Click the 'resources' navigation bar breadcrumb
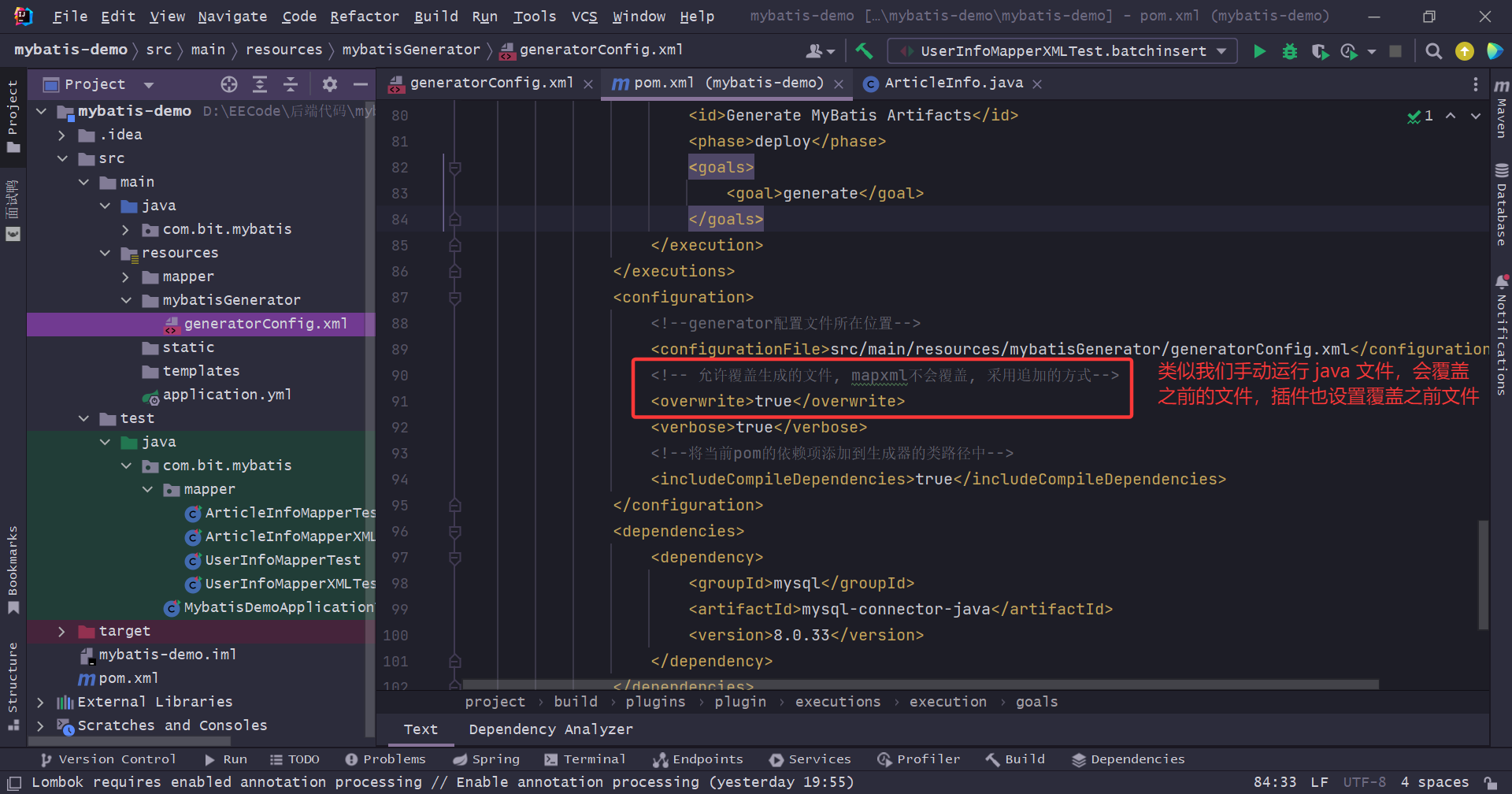1512x794 pixels. pyautogui.click(x=283, y=50)
